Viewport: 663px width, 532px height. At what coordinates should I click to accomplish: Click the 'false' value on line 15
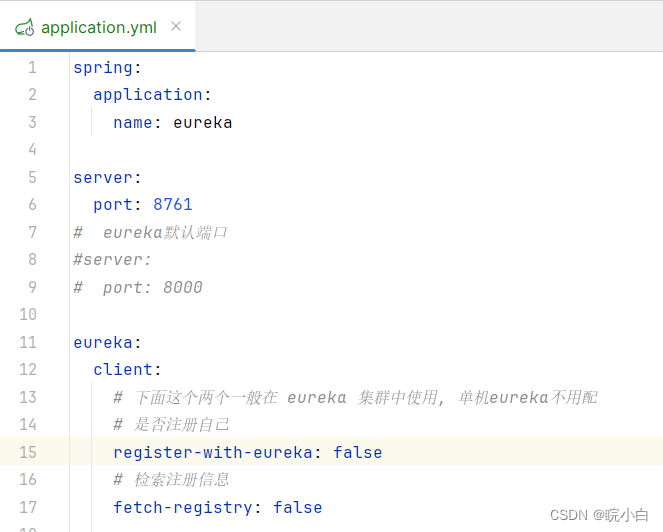click(358, 452)
